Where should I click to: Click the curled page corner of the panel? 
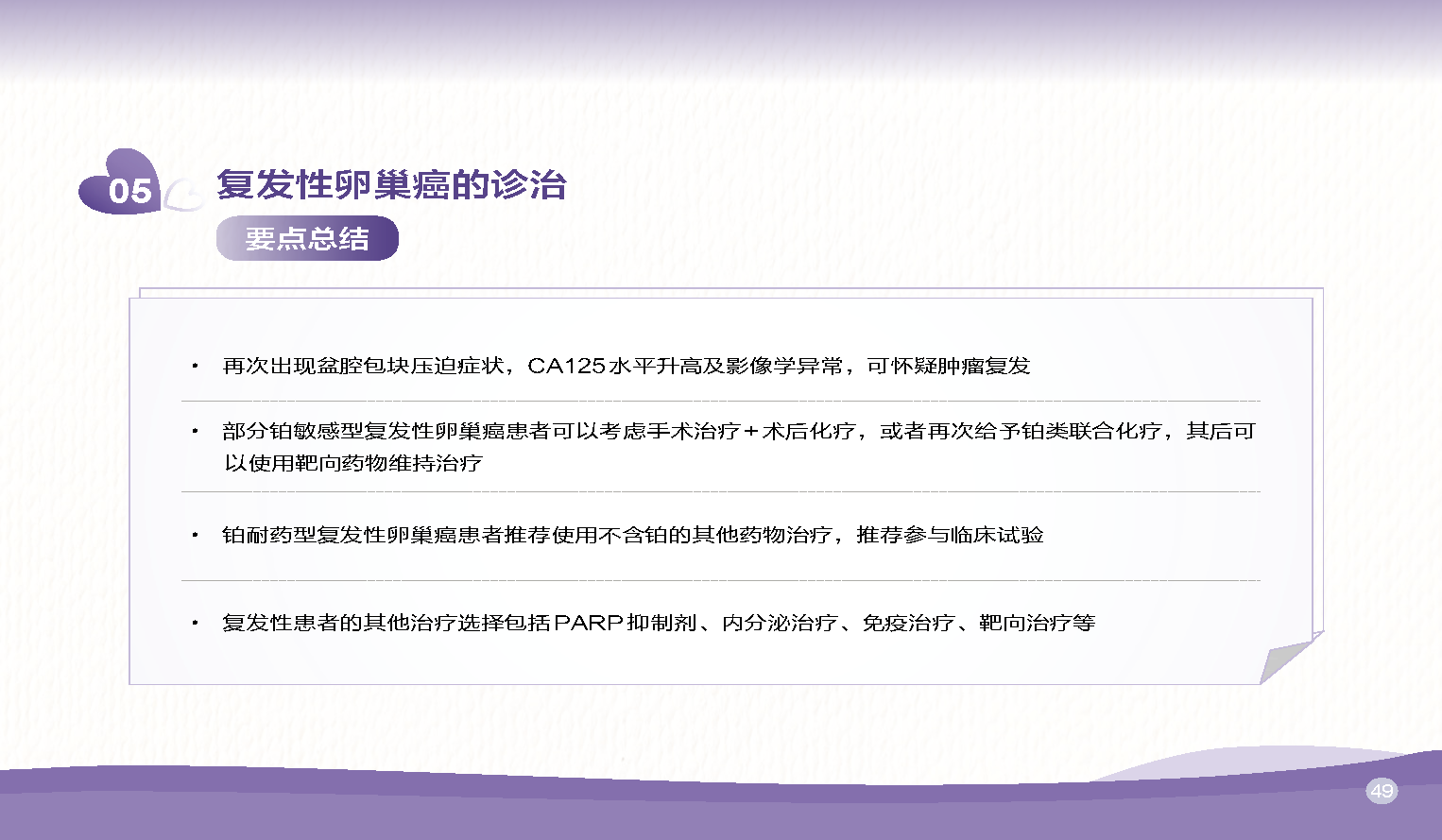pyautogui.click(x=1287, y=657)
